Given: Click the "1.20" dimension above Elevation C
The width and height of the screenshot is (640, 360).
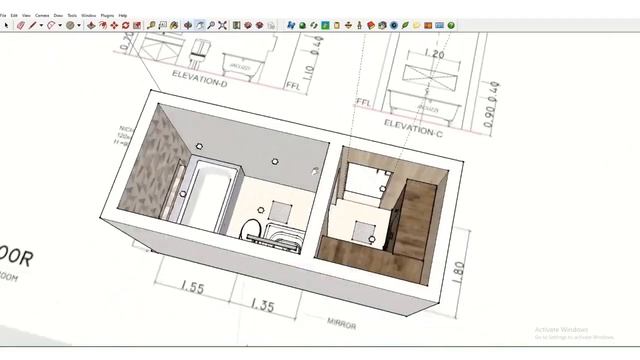Looking at the screenshot, I should coord(434,53).
